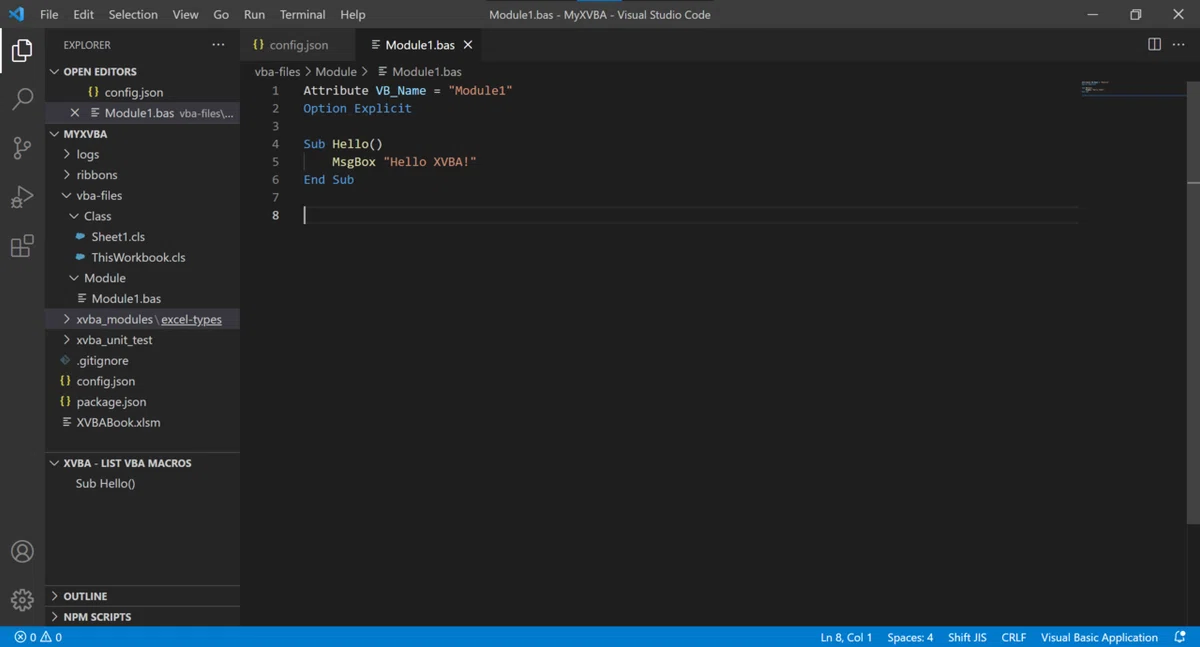Open the Source Control view
1200x647 pixels.
[x=22, y=148]
